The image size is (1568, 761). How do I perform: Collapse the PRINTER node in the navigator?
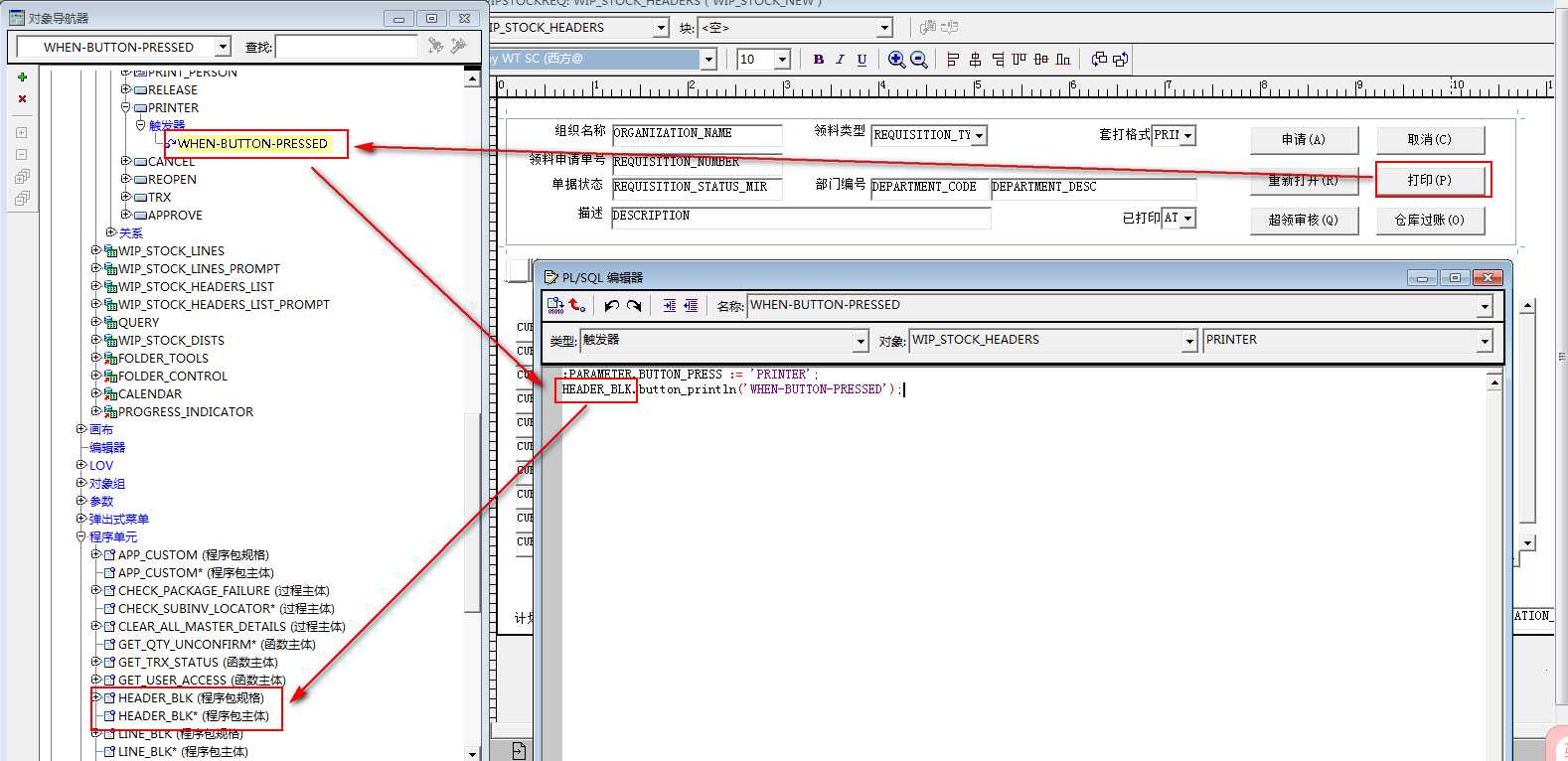(126, 107)
